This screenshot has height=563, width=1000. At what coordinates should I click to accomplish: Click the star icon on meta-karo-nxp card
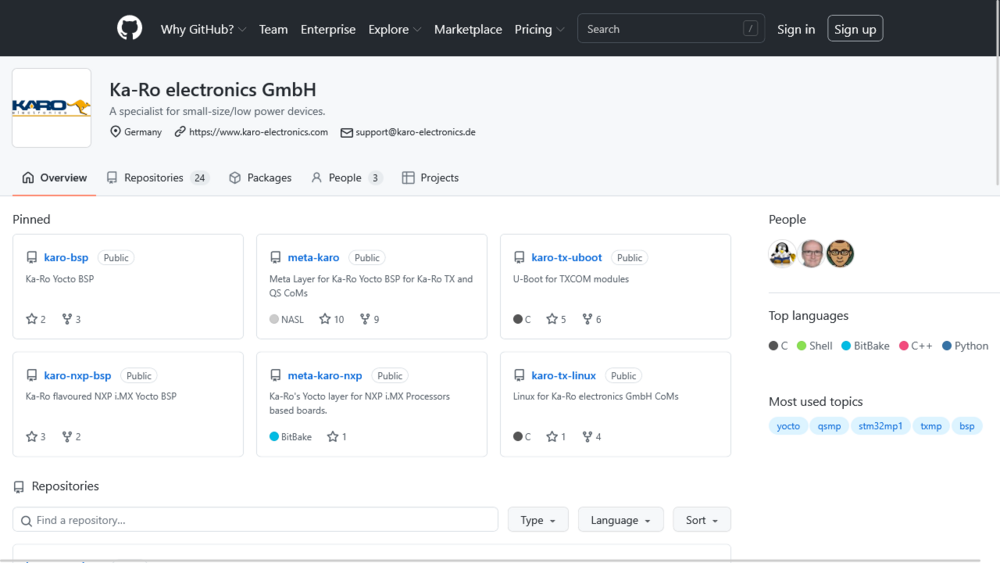tap(332, 436)
